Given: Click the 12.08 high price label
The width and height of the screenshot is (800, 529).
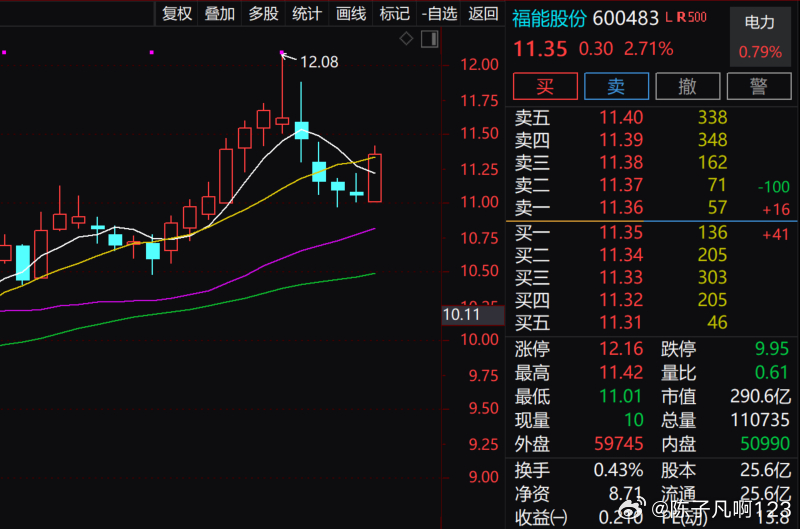Looking at the screenshot, I should click(319, 62).
